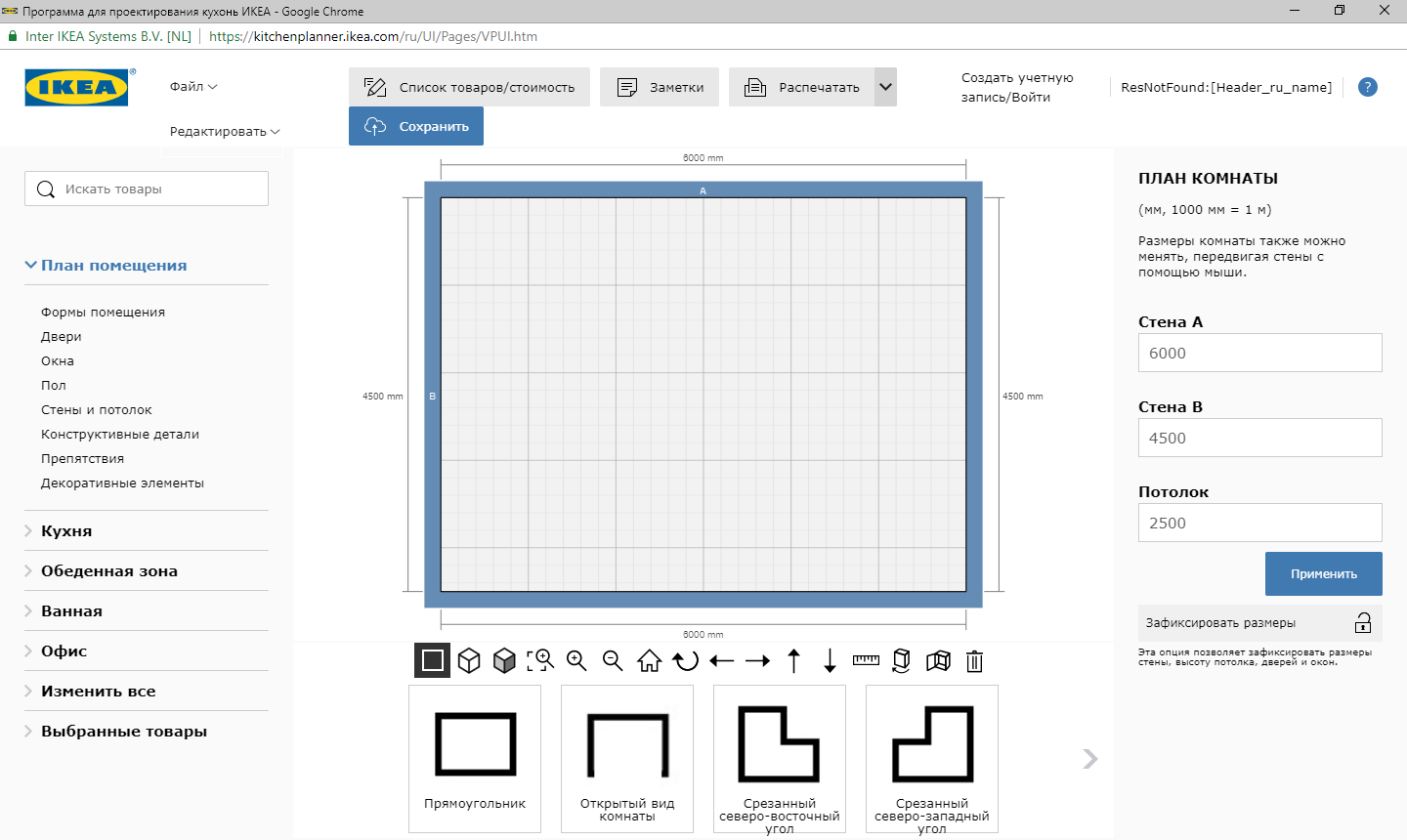The width and height of the screenshot is (1407, 840).
Task: Select wall A on the room plan
Action: 703,190
